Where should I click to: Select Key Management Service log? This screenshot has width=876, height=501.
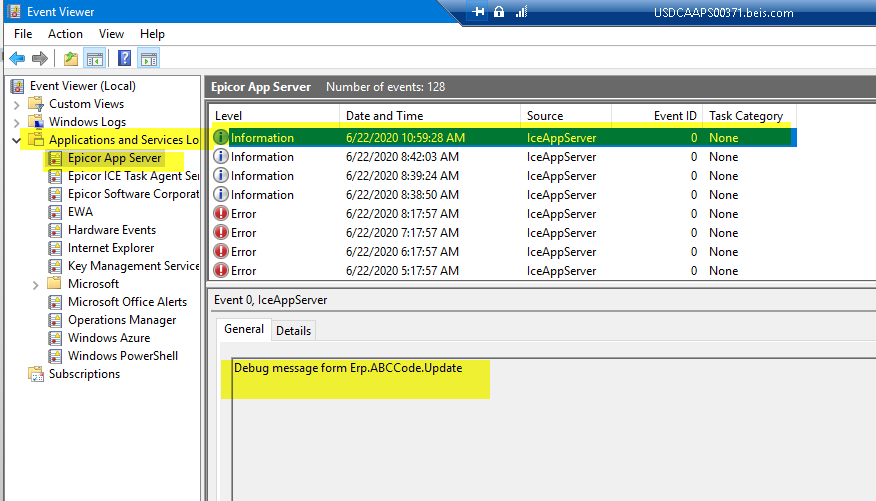click(134, 266)
